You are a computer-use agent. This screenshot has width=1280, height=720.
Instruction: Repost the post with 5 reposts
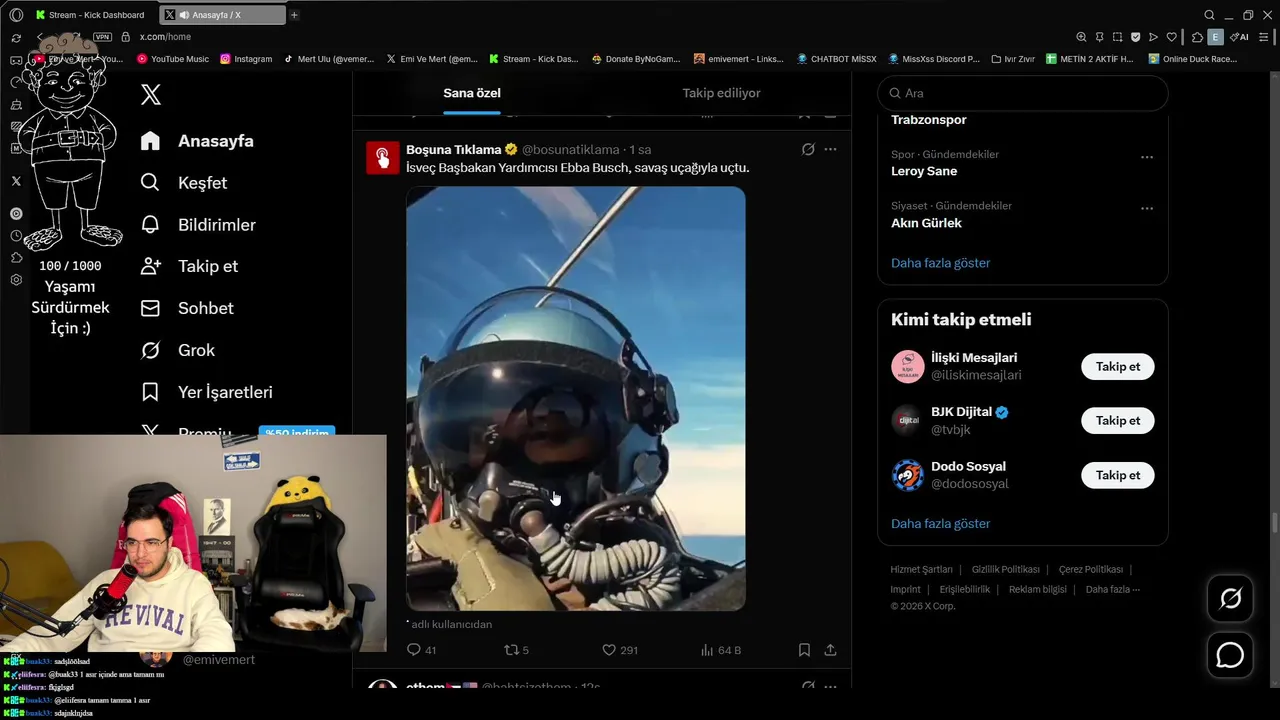point(516,650)
